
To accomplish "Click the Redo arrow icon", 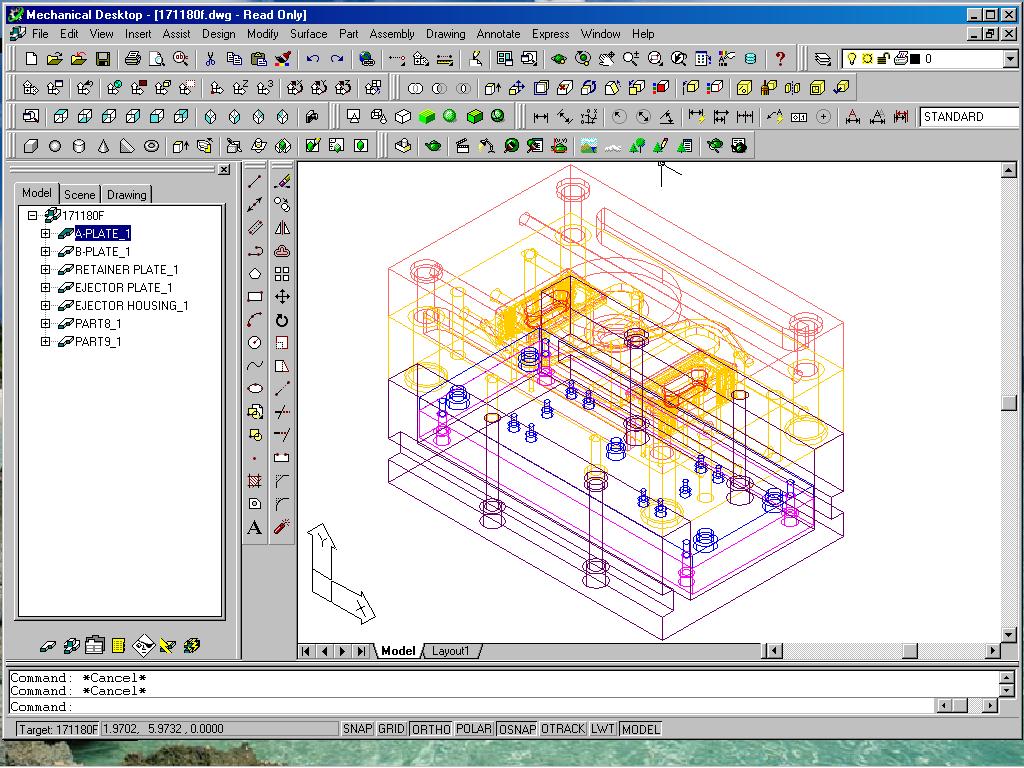I will tap(337, 59).
